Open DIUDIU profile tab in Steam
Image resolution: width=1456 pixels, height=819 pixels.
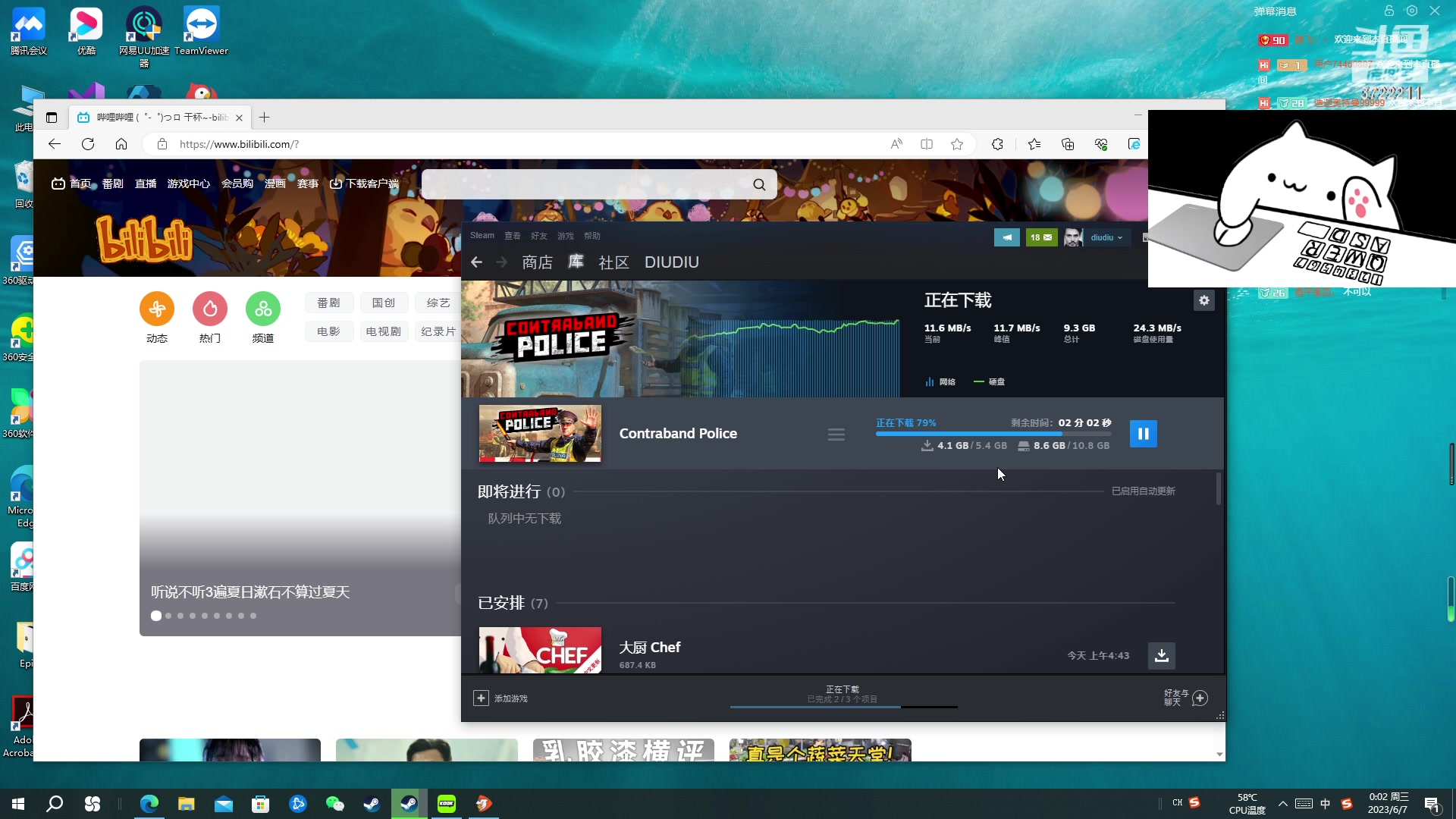click(x=672, y=262)
